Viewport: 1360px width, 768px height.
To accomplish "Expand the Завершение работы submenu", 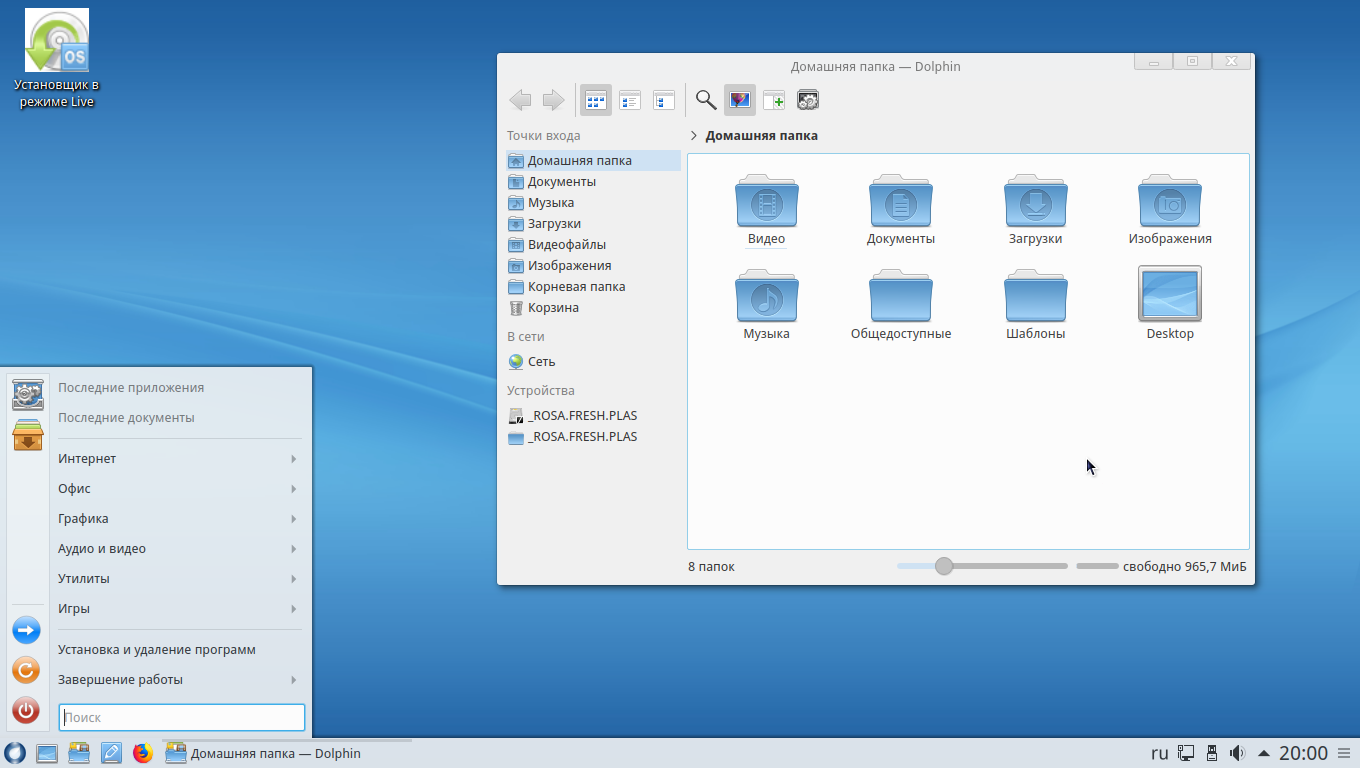I will pos(180,680).
